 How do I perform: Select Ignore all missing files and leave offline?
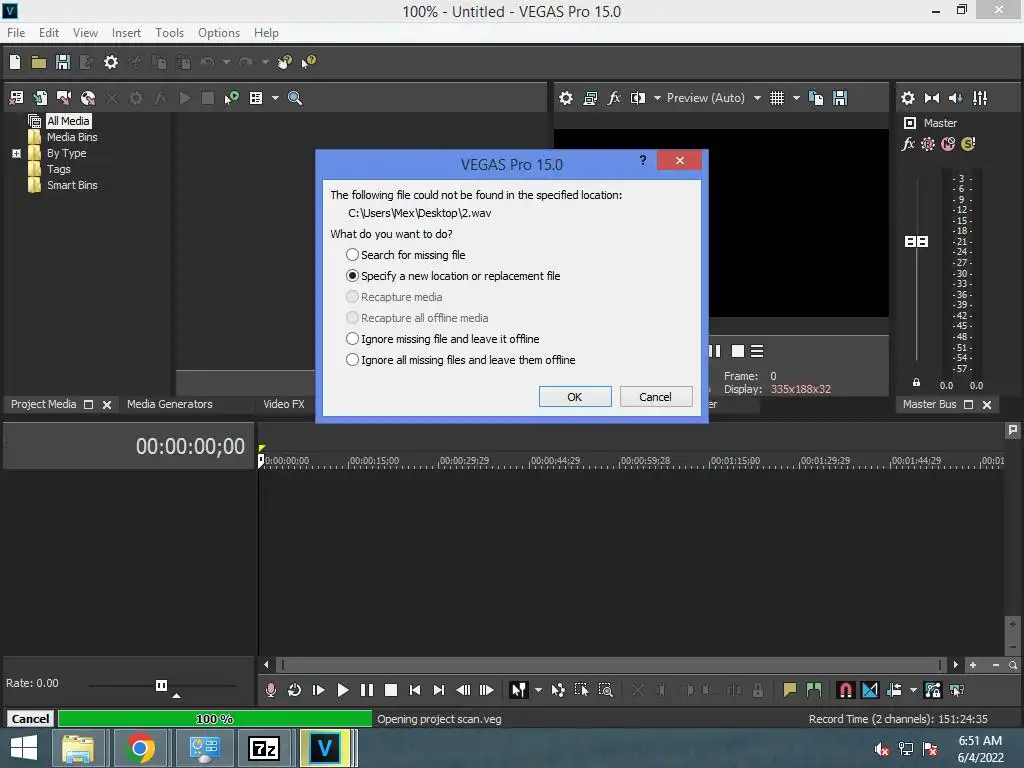coord(460,360)
